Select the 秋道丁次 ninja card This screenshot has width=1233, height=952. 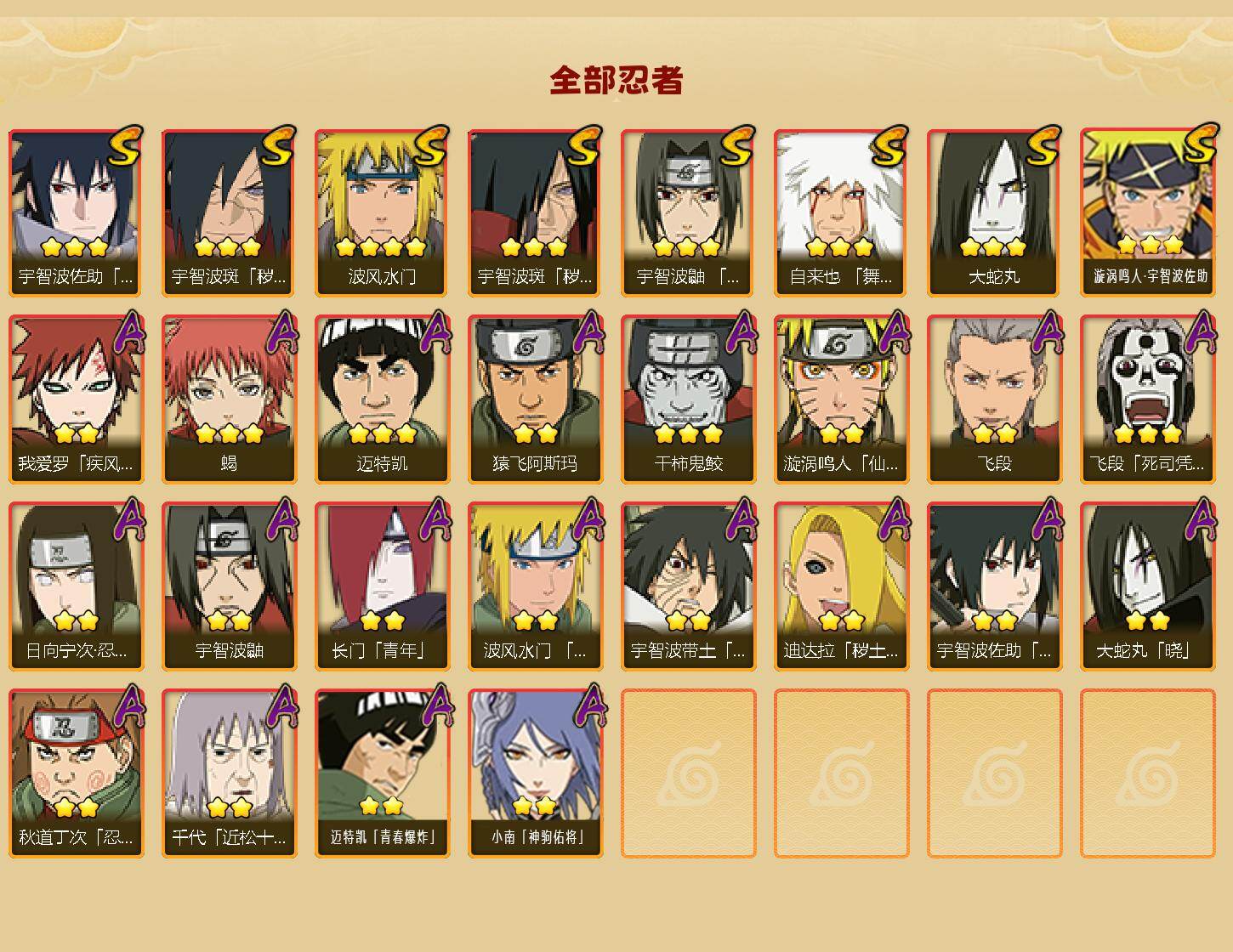click(77, 773)
